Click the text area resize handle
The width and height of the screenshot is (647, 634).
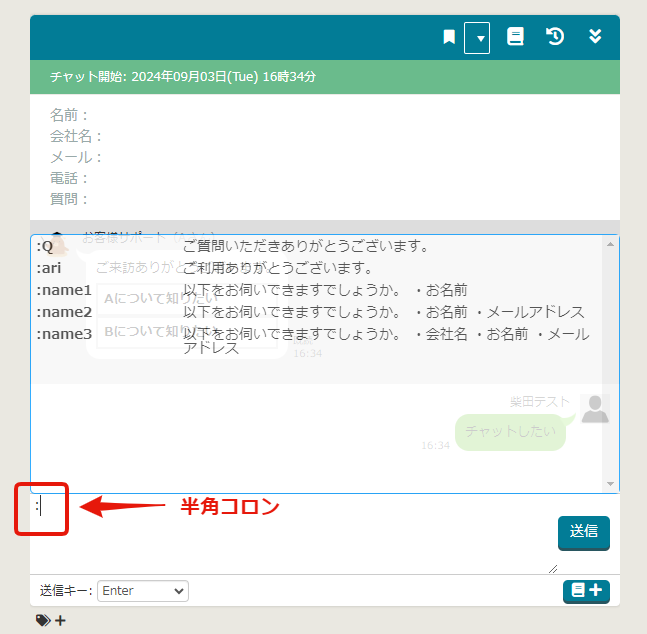tap(553, 569)
